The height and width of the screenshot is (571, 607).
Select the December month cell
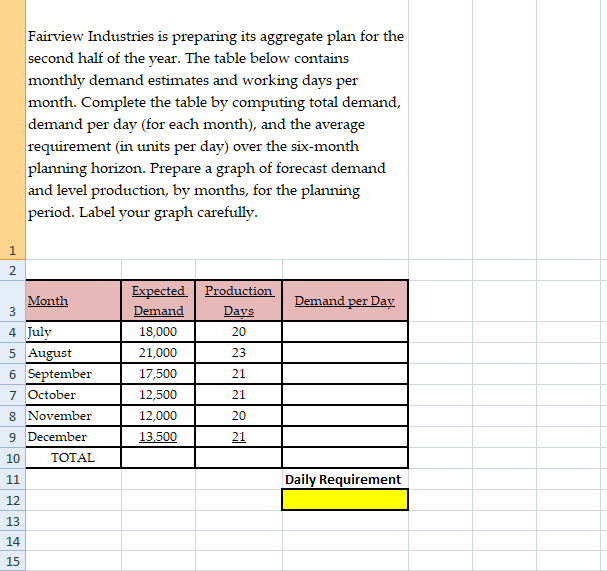click(x=73, y=437)
